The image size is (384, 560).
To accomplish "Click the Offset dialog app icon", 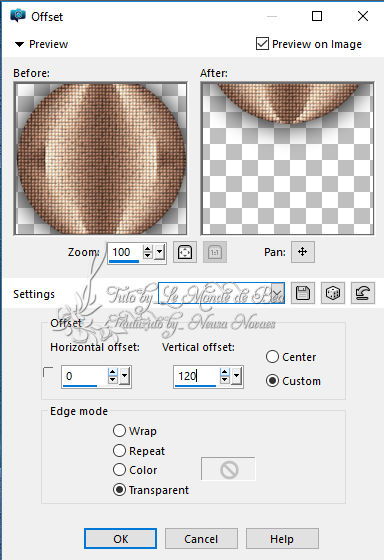I will click(x=18, y=16).
